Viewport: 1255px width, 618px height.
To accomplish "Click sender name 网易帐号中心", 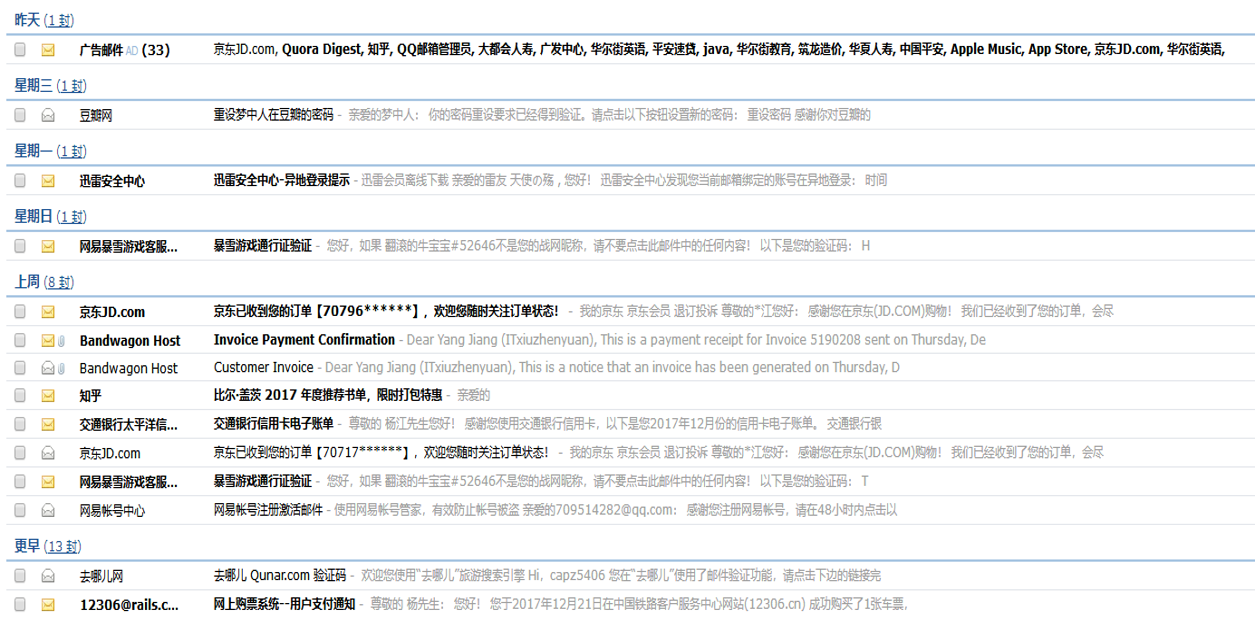I will (x=112, y=511).
